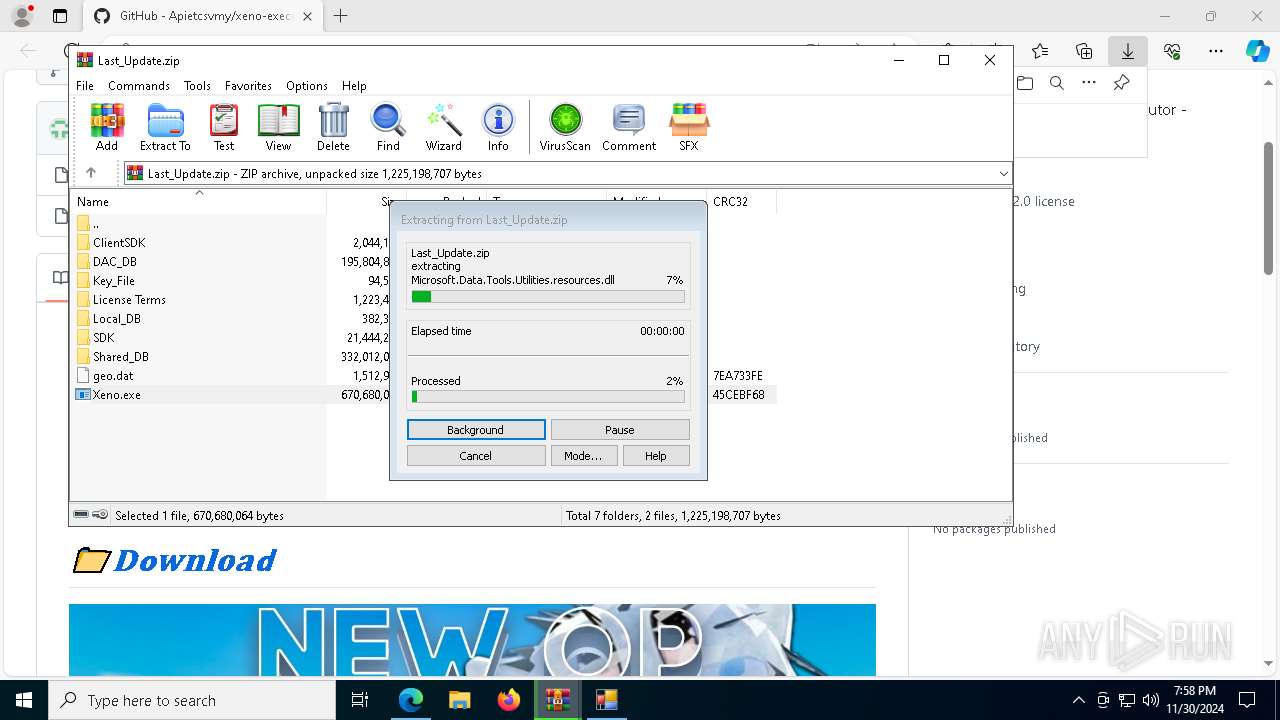The width and height of the screenshot is (1280, 720).
Task: Go up one level with arrow icon
Action: tap(91, 173)
